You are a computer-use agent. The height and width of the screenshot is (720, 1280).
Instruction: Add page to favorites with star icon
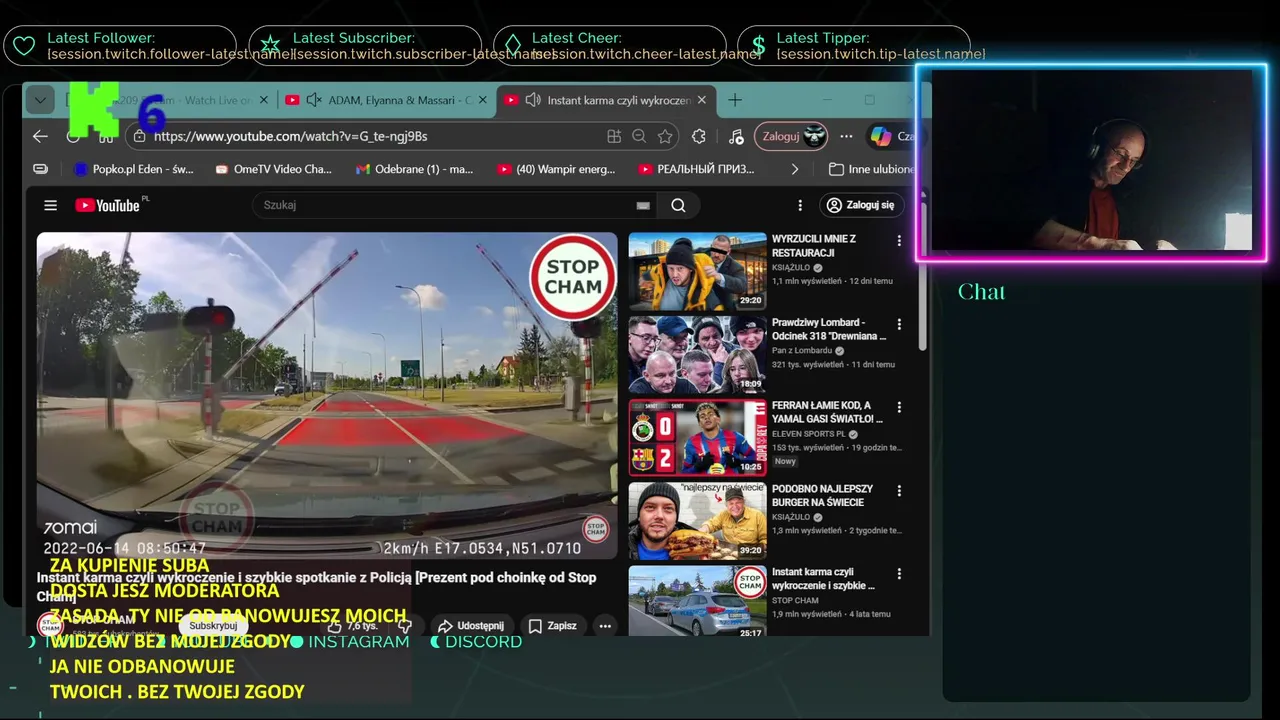(x=665, y=136)
